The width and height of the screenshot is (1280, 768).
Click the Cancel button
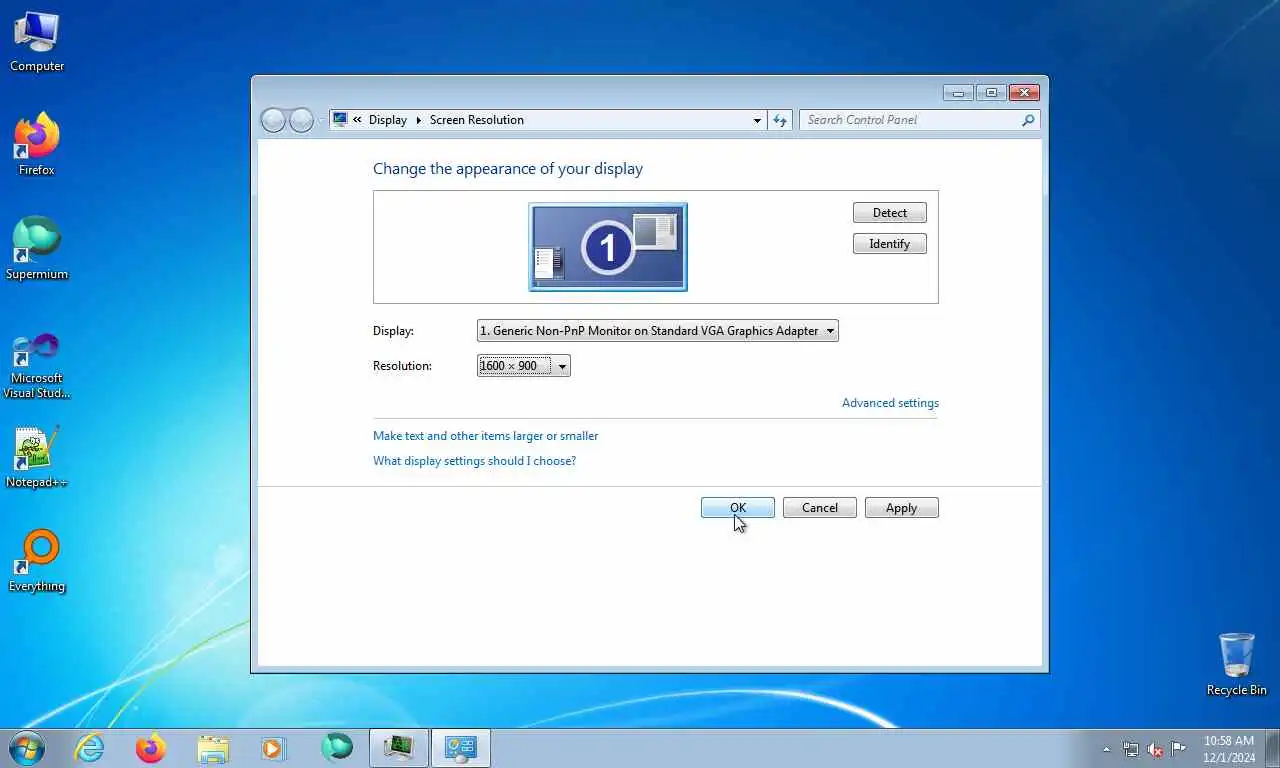tap(820, 508)
